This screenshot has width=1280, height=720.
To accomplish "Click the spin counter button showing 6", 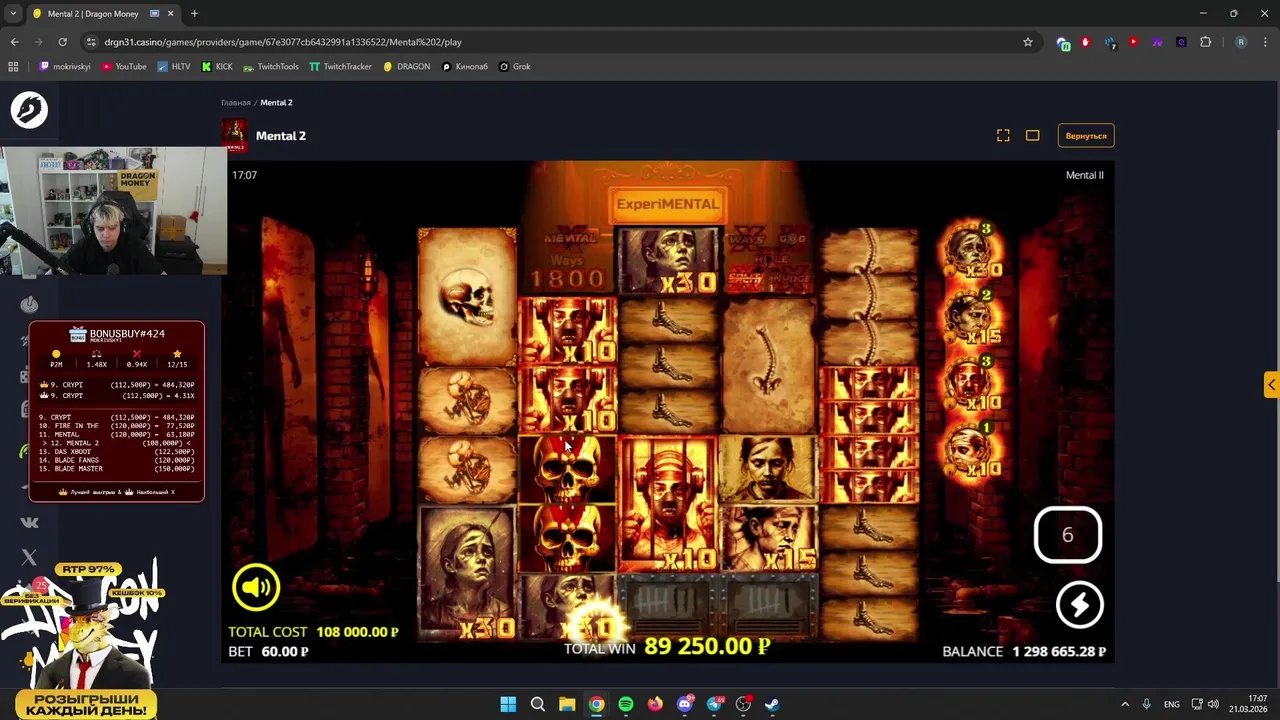I will coord(1067,535).
